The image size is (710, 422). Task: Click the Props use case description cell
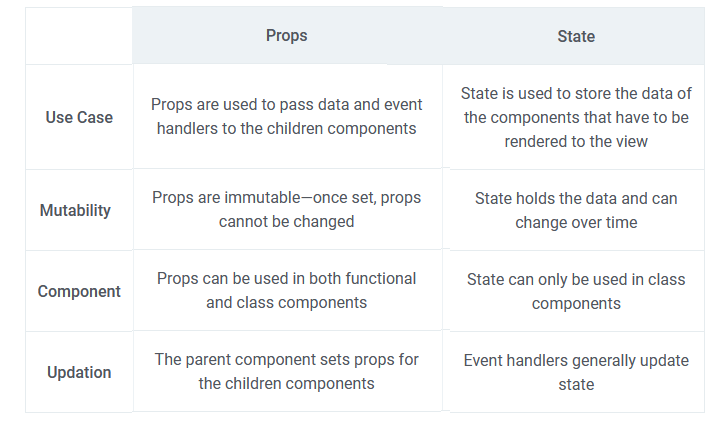pos(287,116)
